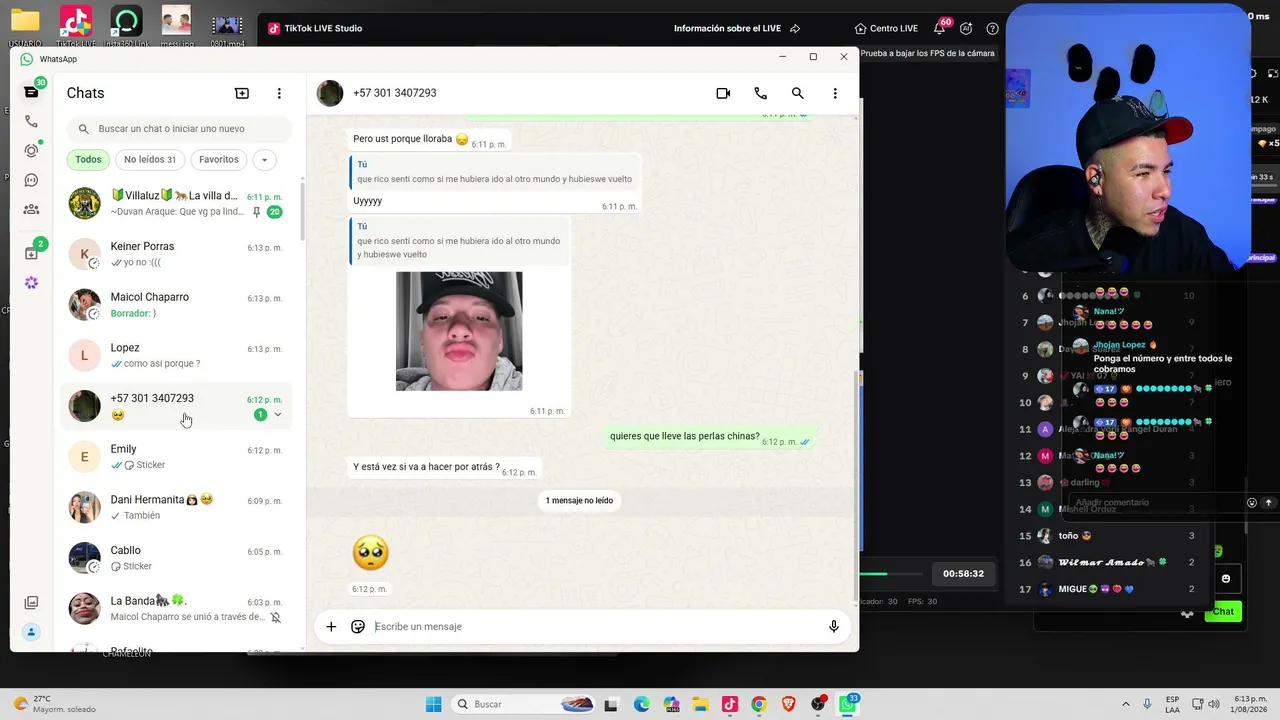Image resolution: width=1280 pixels, height=720 pixels.
Task: Open the Cabllo chat
Action: [176, 558]
